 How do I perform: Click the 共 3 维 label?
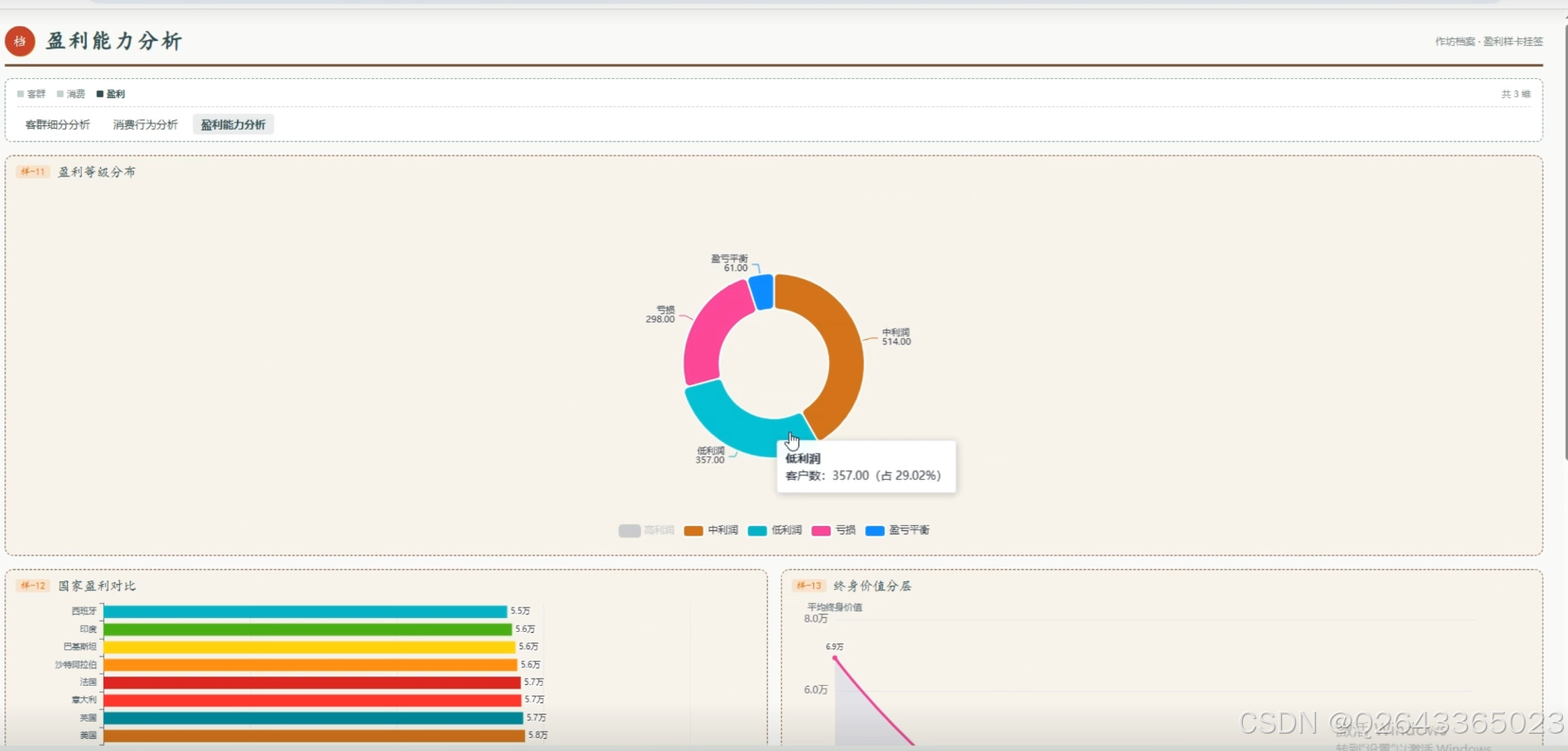click(x=1516, y=94)
